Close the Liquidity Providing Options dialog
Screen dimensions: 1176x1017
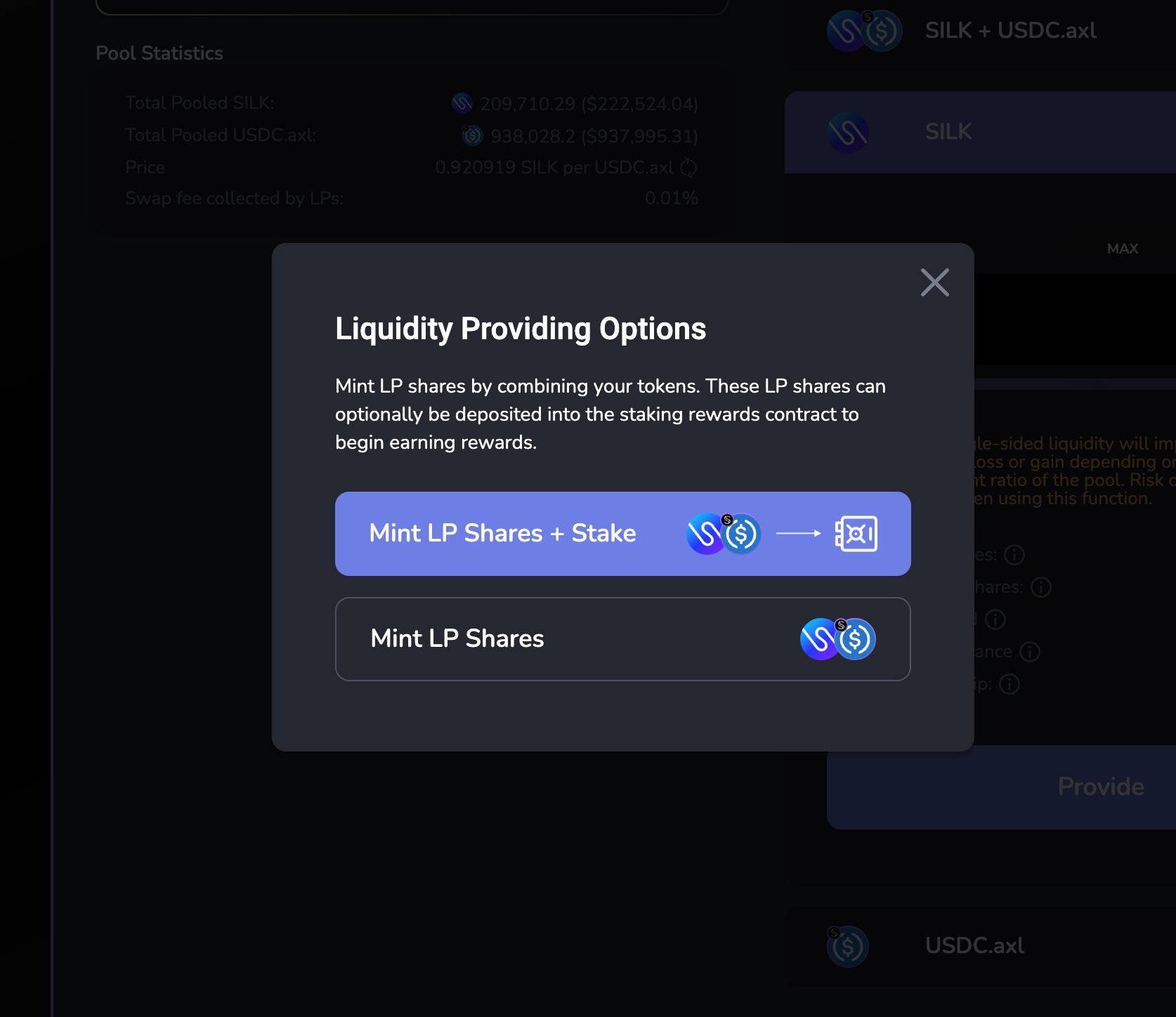click(934, 282)
